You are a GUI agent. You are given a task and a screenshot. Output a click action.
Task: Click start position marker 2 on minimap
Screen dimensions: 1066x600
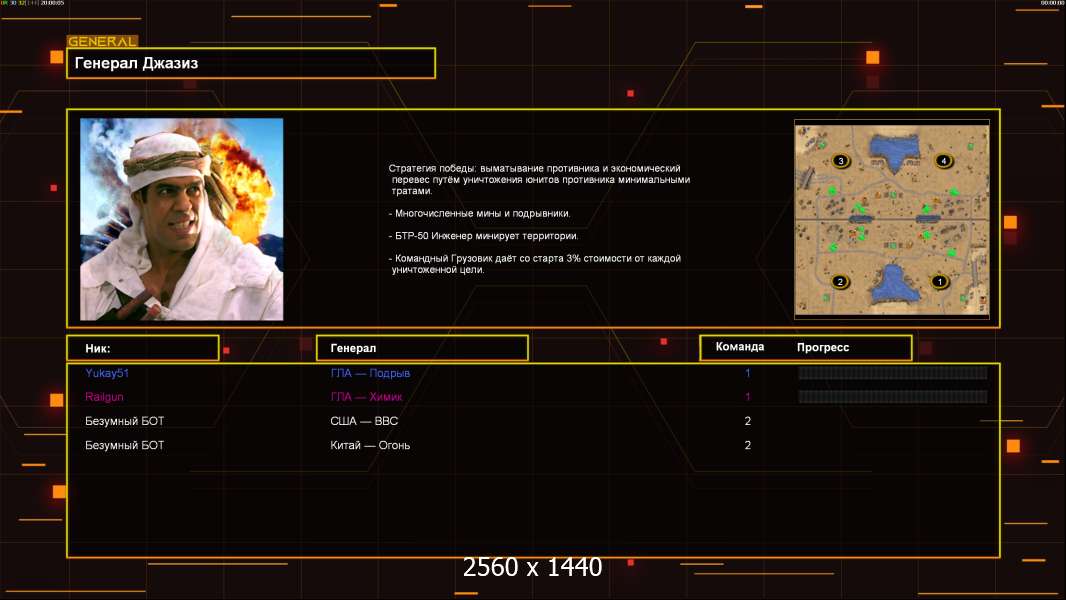click(x=840, y=281)
